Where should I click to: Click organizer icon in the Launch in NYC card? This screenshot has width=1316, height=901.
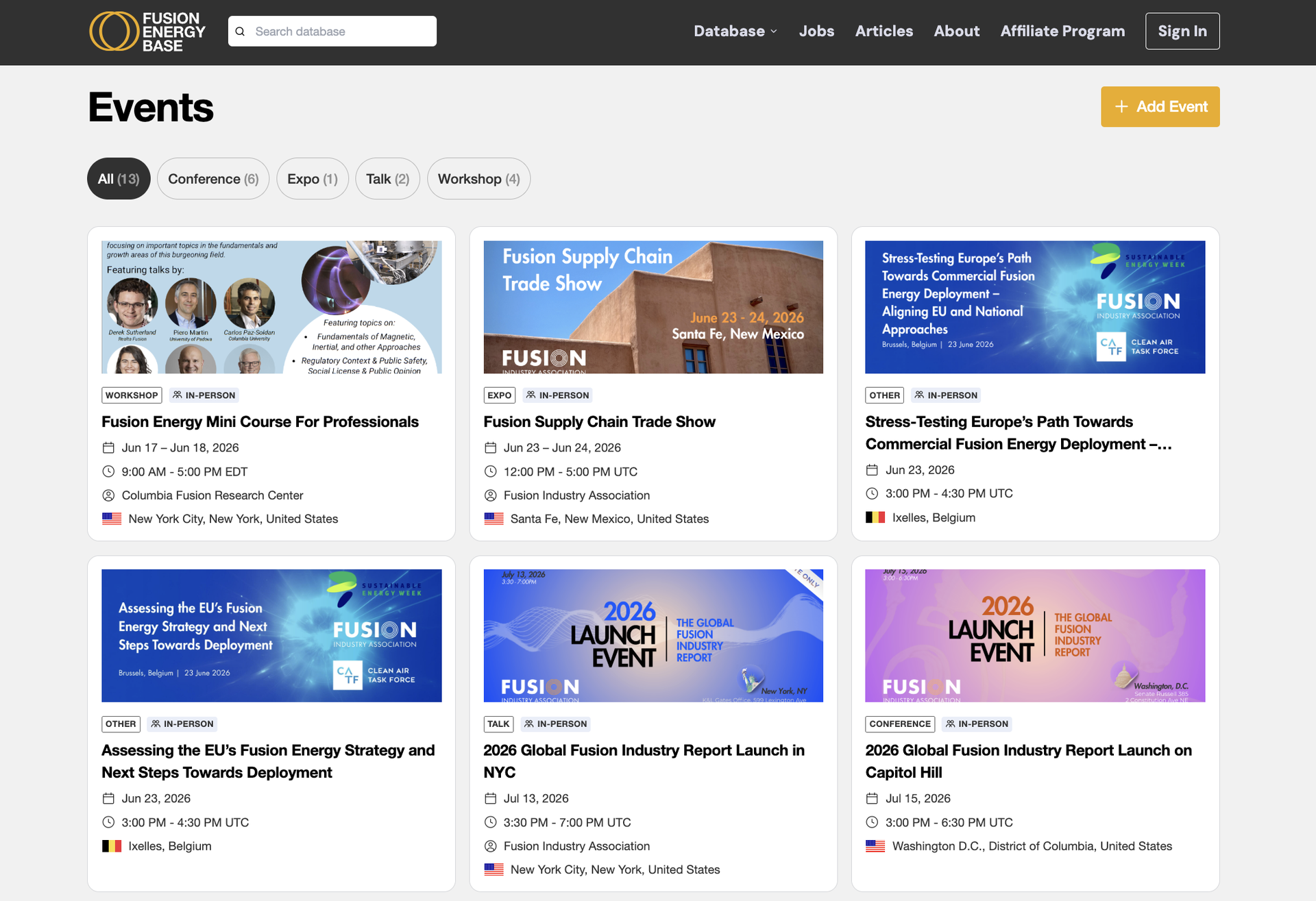490,846
